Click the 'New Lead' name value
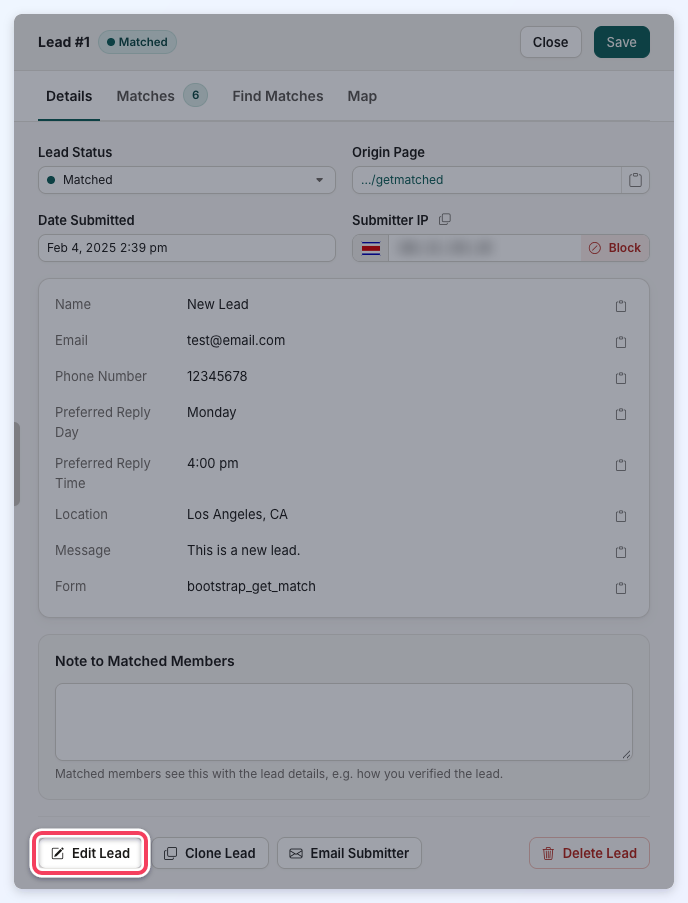Screen dimensions: 688x903 point(218,304)
